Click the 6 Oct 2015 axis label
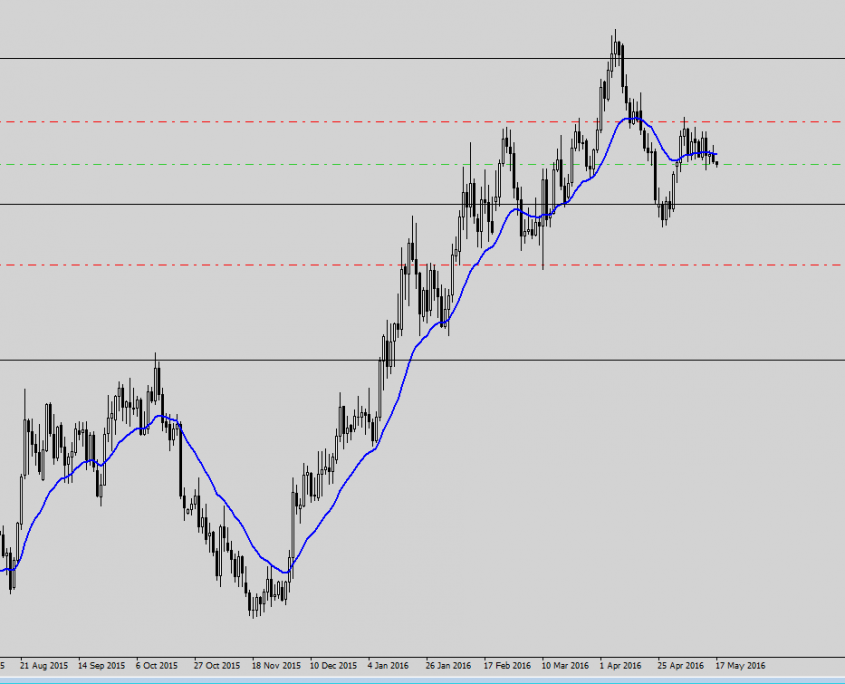 click(157, 664)
